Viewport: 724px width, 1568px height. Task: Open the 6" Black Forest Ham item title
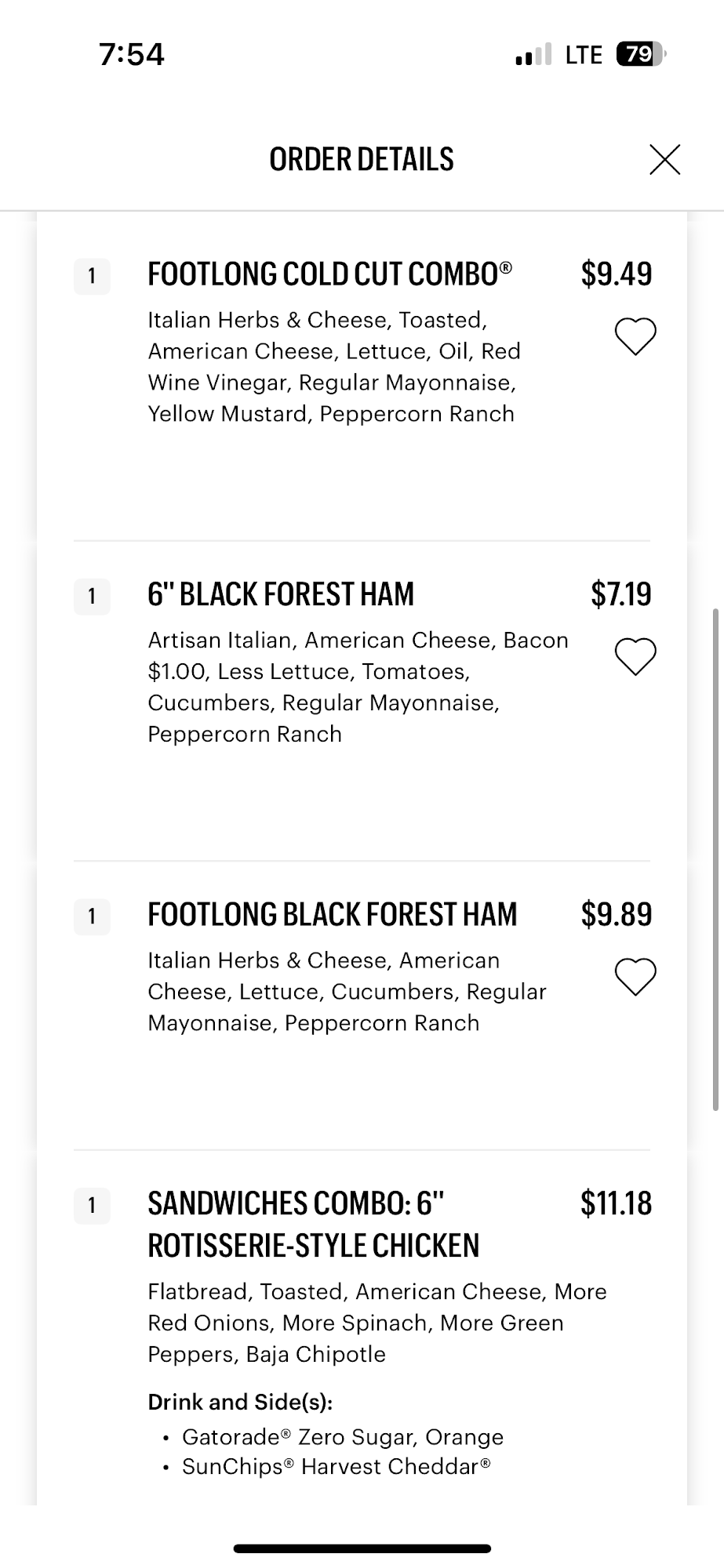[x=281, y=594]
